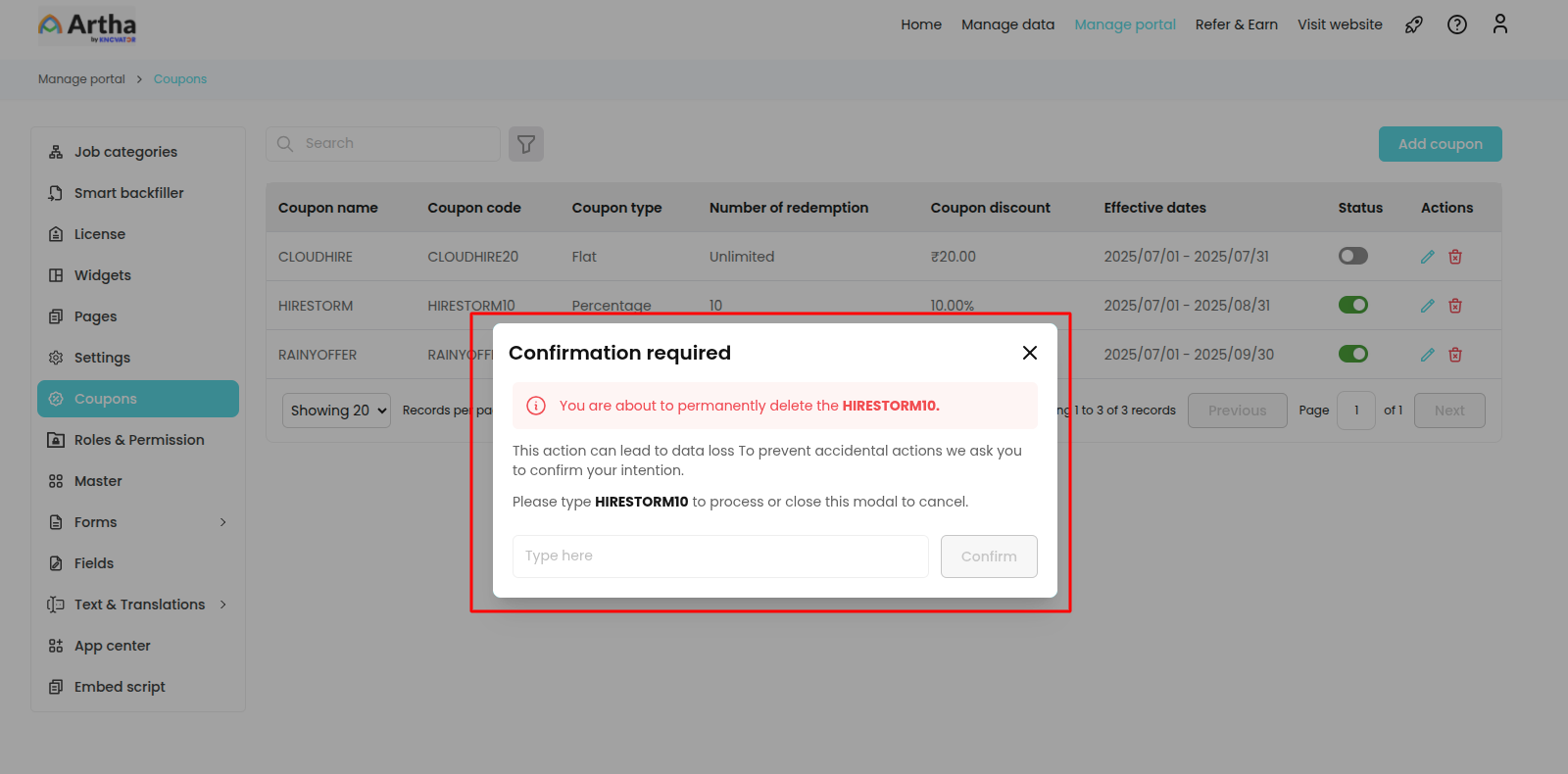Turn off the RAINYOFFER status switch
This screenshot has height=774, width=1568.
pyautogui.click(x=1352, y=354)
